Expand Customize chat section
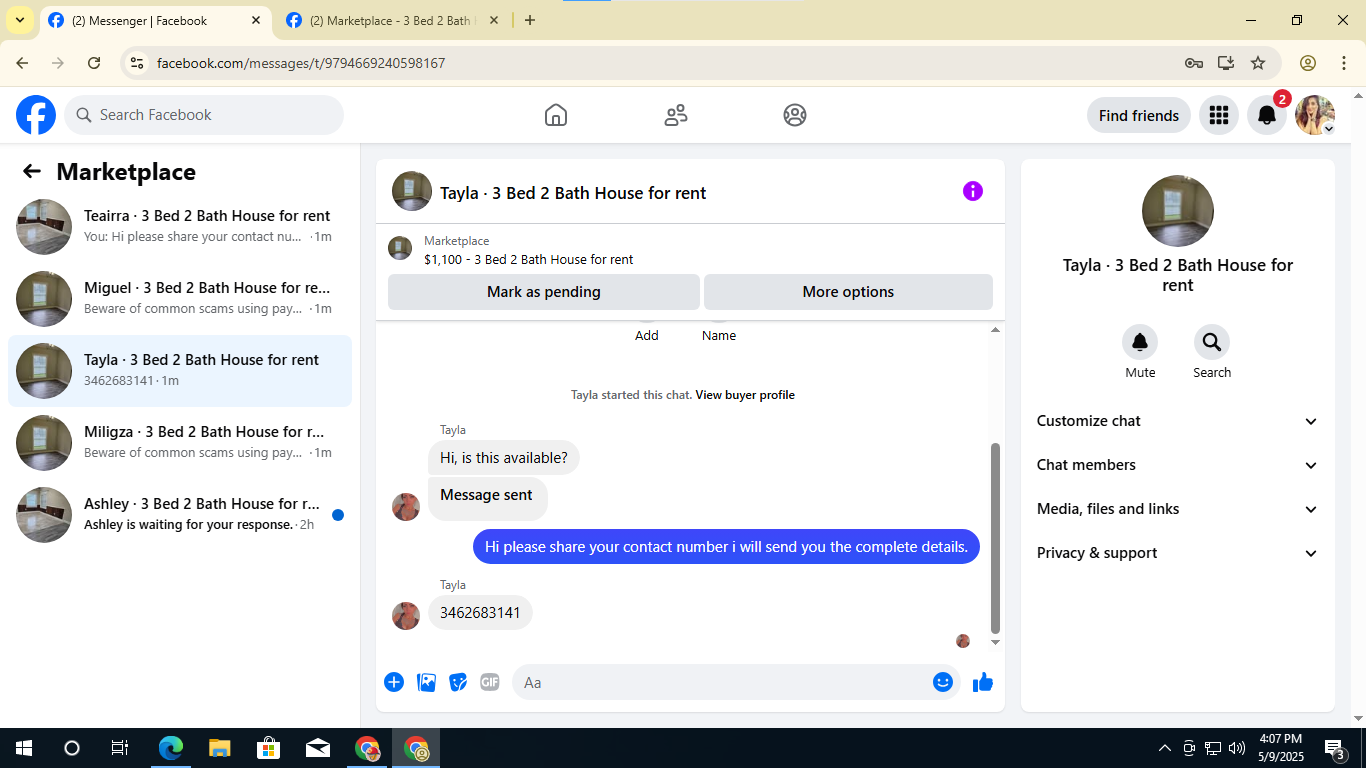The height and width of the screenshot is (768, 1366). click(1177, 421)
